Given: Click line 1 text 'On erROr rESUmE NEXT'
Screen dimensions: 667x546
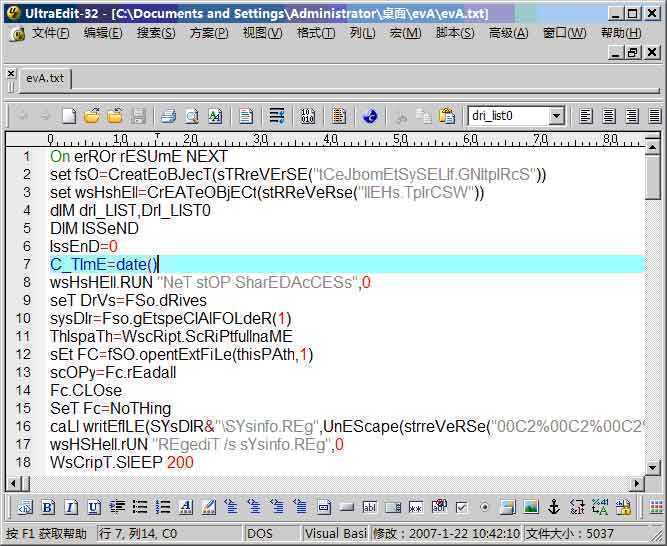Looking at the screenshot, I should click(139, 156).
